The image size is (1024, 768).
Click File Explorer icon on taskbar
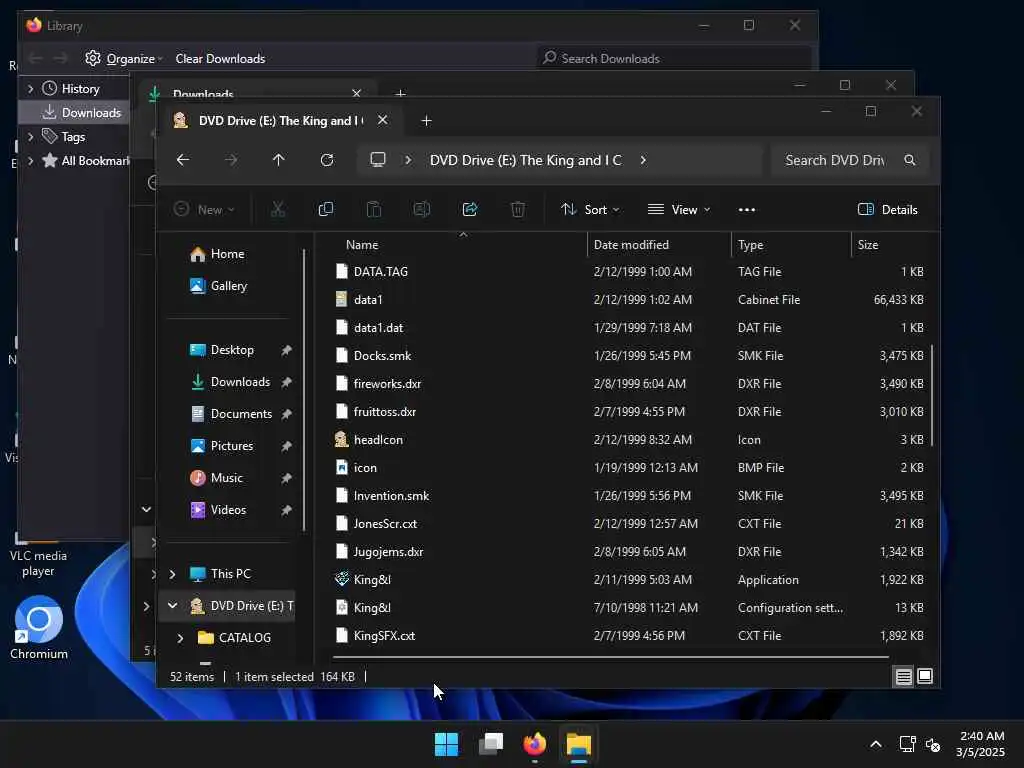coord(579,744)
